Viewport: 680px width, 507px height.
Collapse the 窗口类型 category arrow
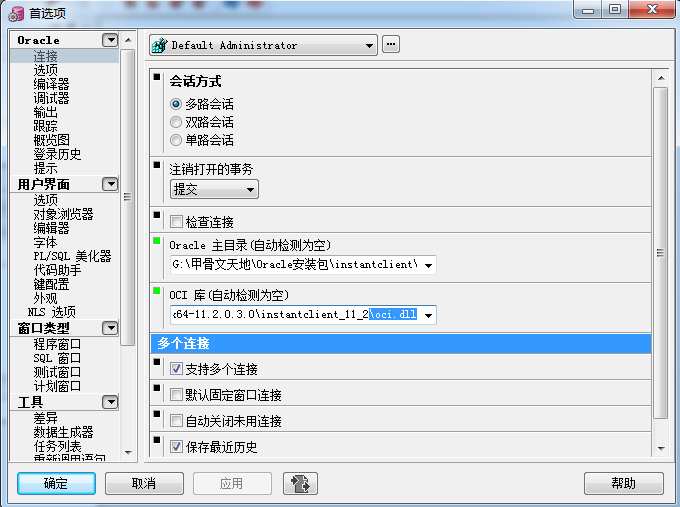tap(110, 328)
